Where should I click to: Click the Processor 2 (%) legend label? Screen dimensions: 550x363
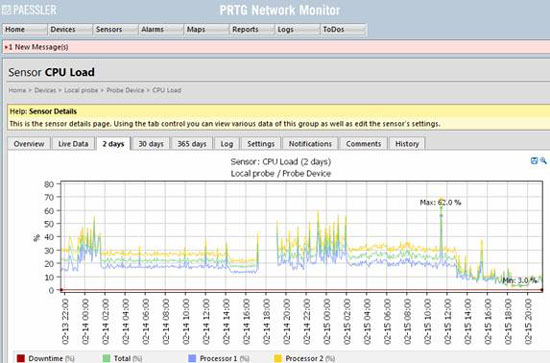(310, 358)
